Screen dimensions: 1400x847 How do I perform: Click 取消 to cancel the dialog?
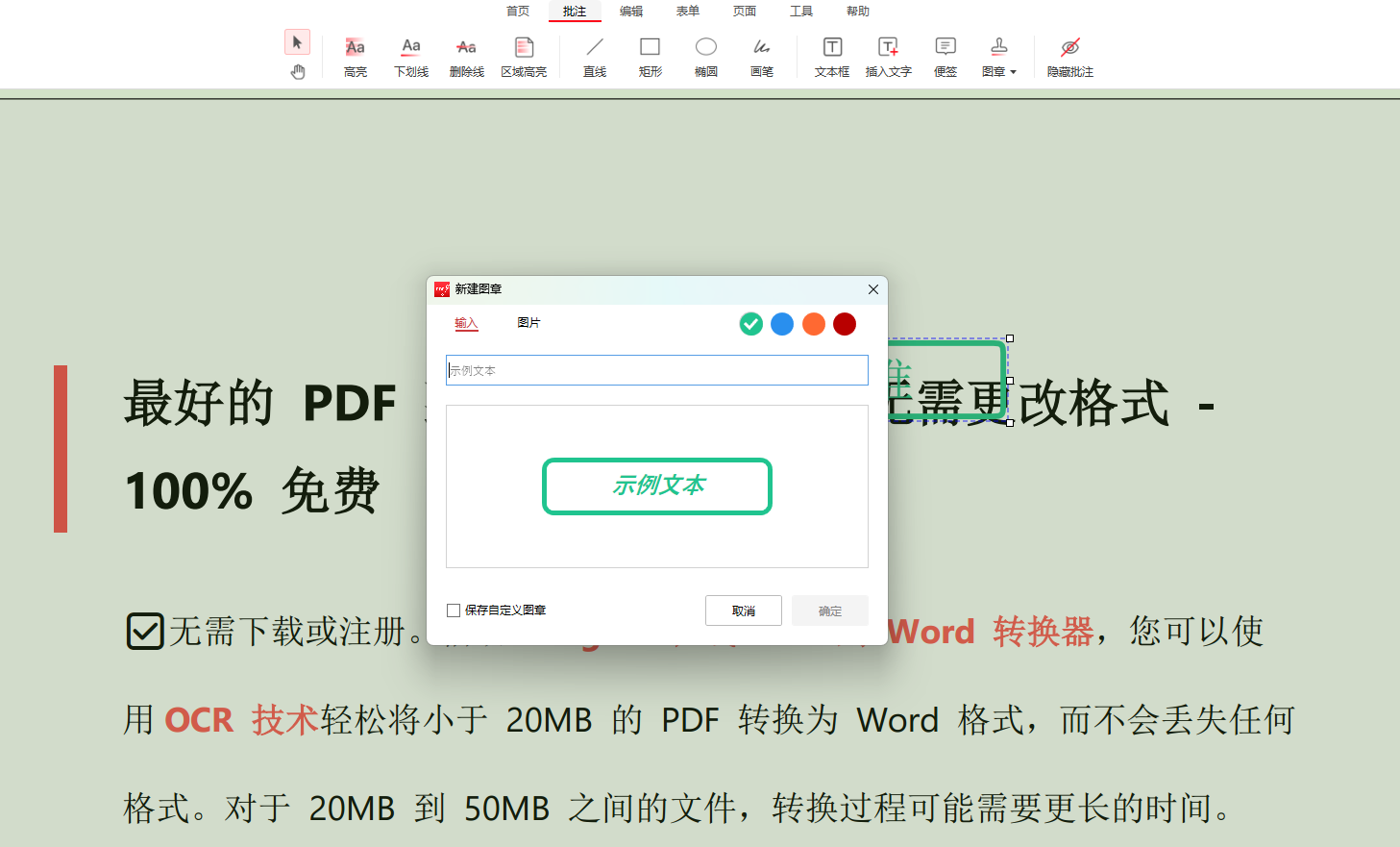pyautogui.click(x=744, y=610)
